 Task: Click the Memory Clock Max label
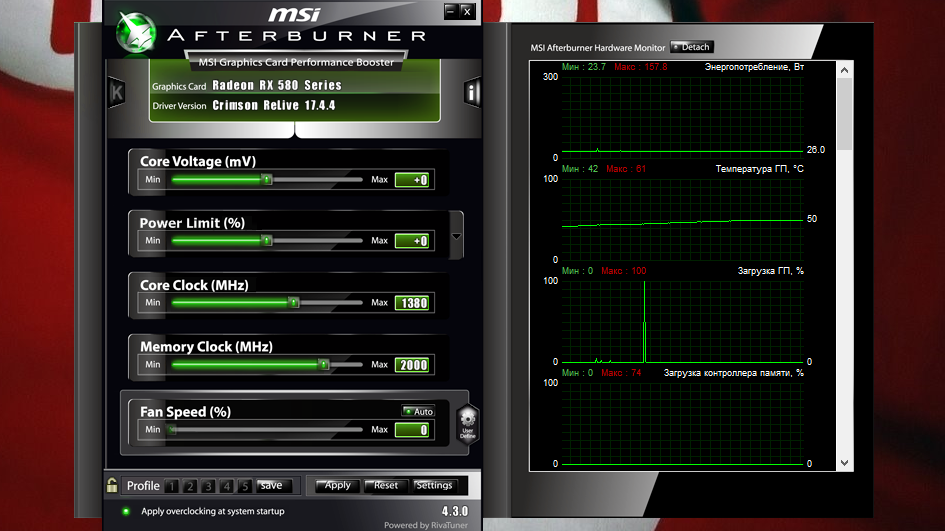pos(379,364)
